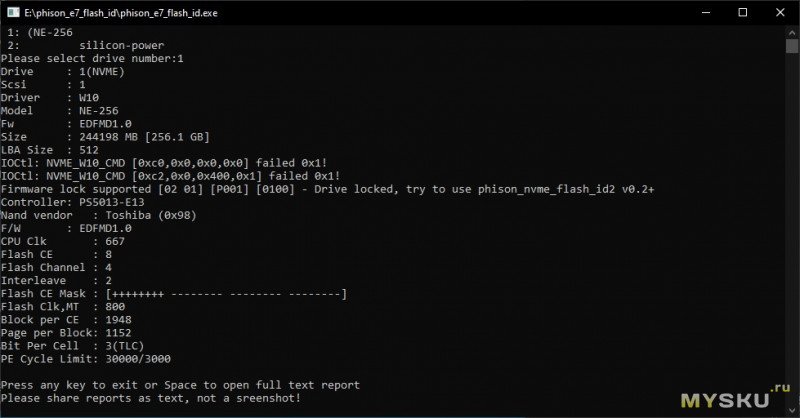Viewport: 800px width, 418px height.
Task: Click the Model NE-256 line
Action: pos(60,111)
